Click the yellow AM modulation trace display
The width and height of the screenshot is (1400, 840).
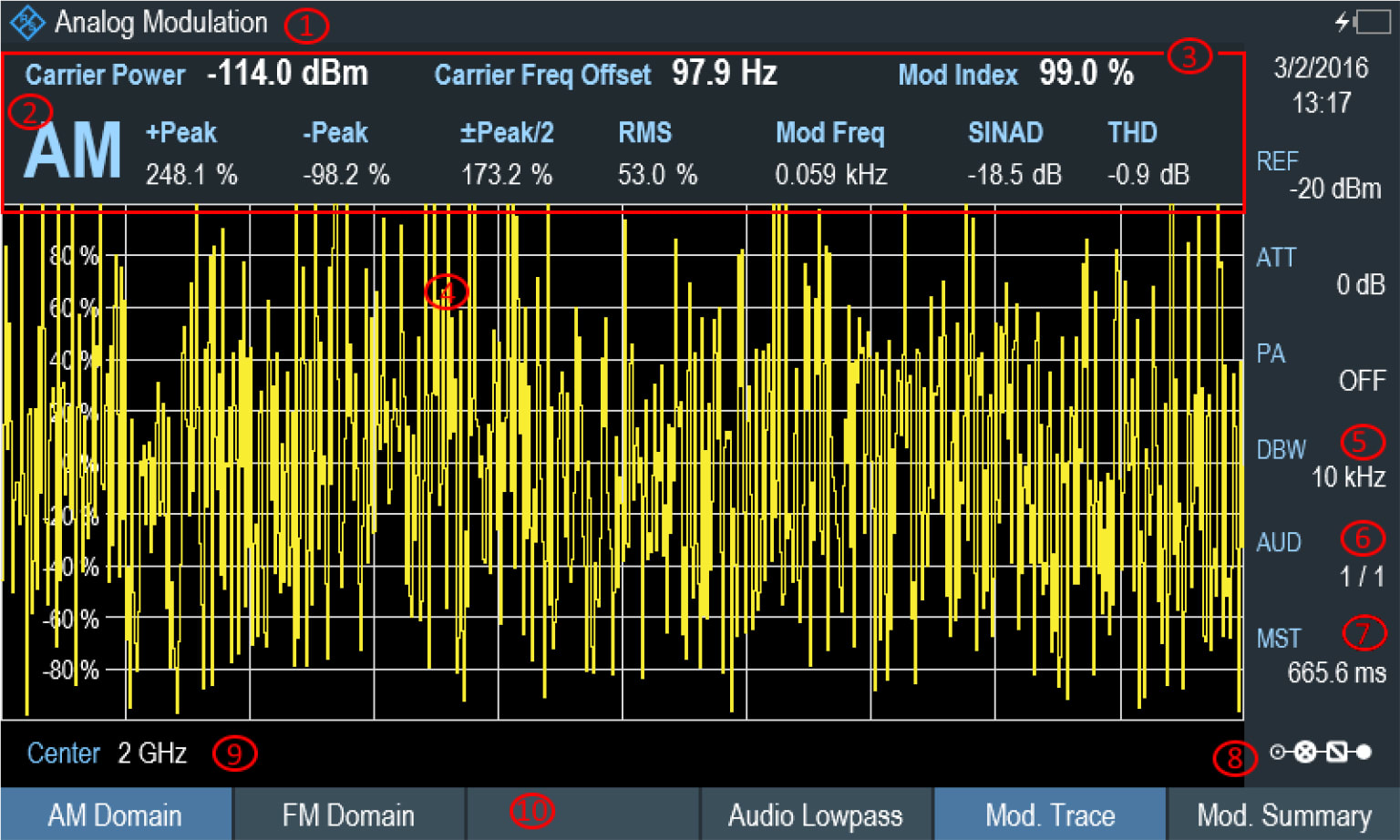tap(623, 463)
